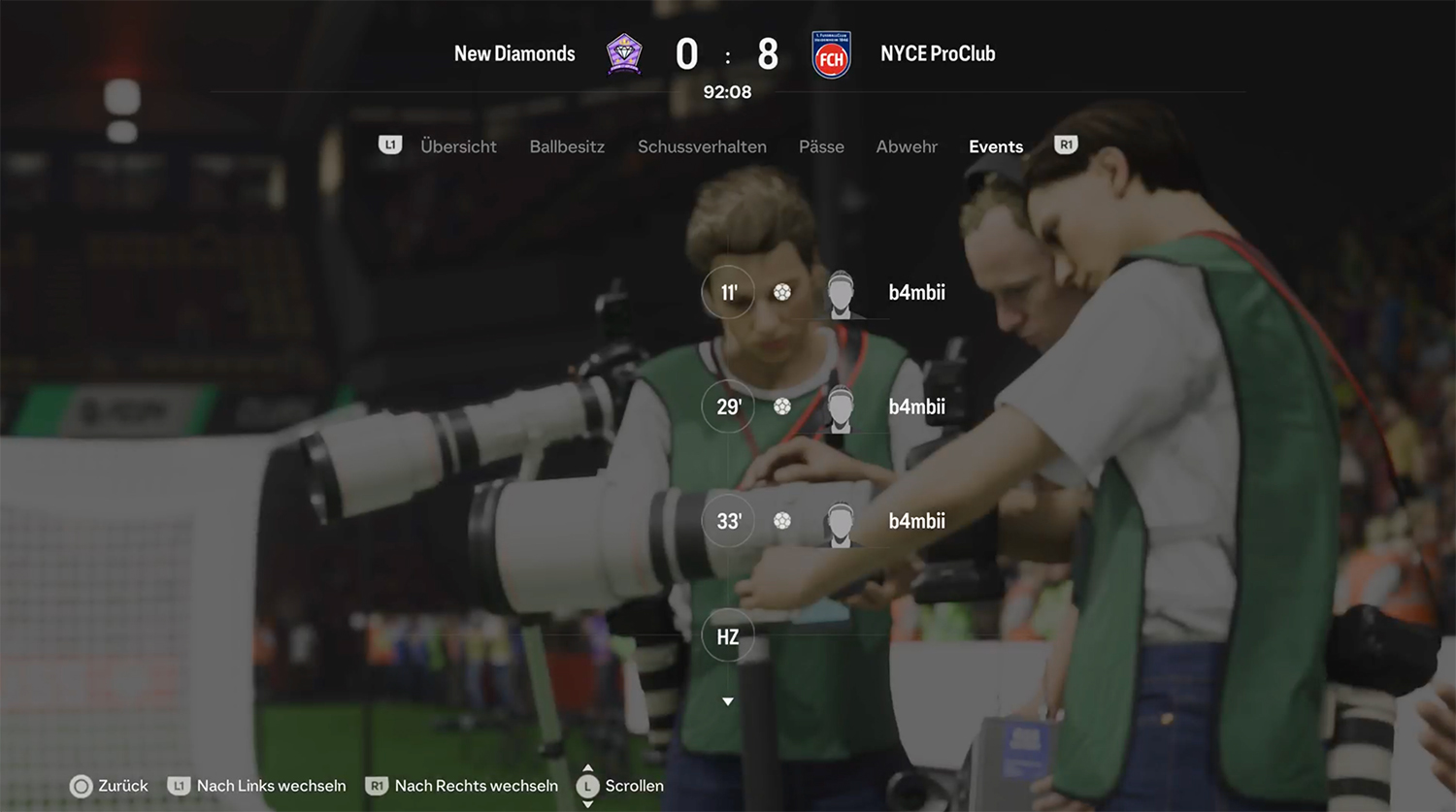Select the Events tab
This screenshot has width=1456, height=812.
(x=996, y=146)
